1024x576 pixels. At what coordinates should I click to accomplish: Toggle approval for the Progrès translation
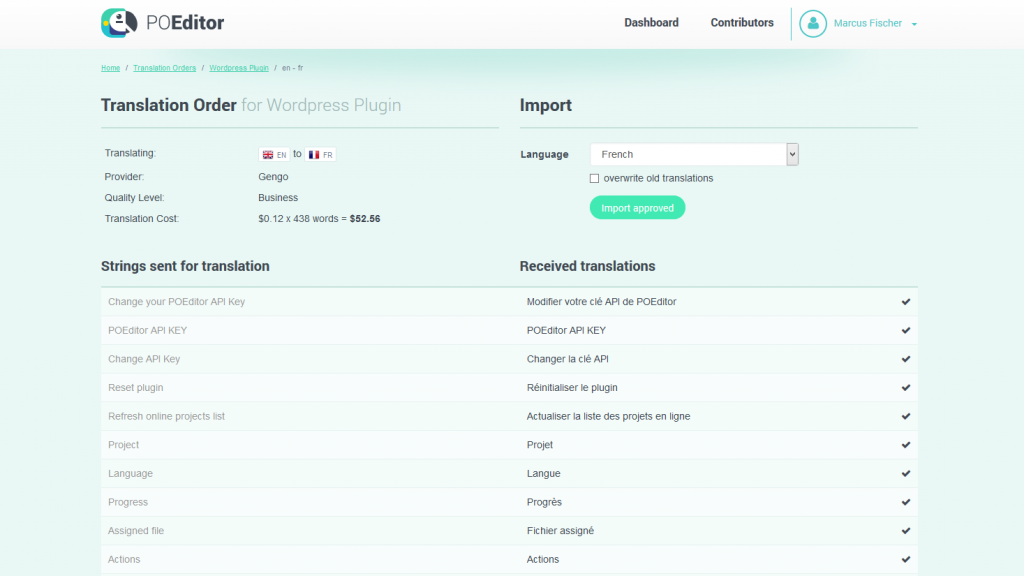pyautogui.click(x=906, y=502)
